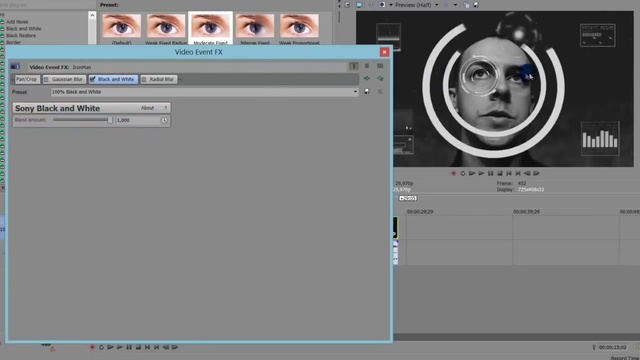Click Next Frame under the video preview
The image size is (640, 360).
point(536,173)
